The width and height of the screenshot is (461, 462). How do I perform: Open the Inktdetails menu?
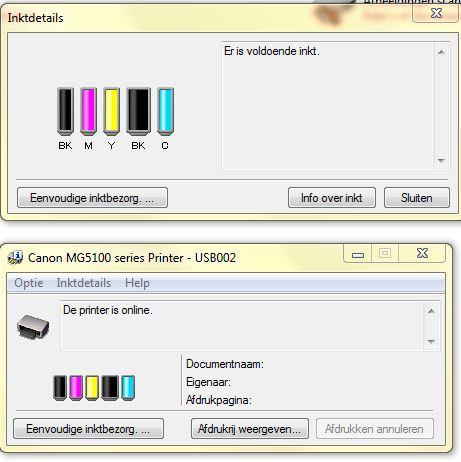[84, 283]
